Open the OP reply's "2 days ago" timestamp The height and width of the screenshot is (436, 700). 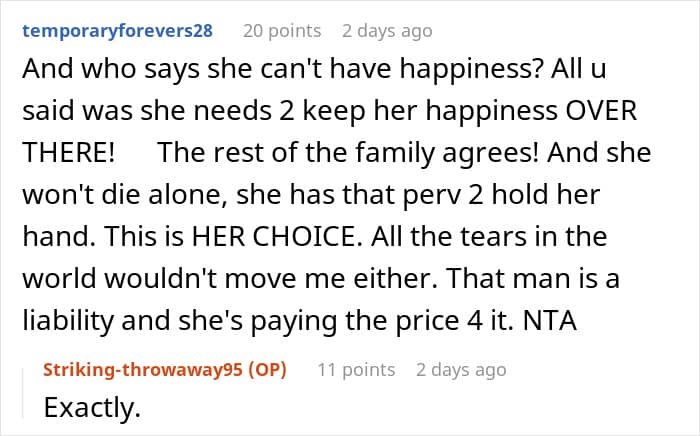[461, 370]
